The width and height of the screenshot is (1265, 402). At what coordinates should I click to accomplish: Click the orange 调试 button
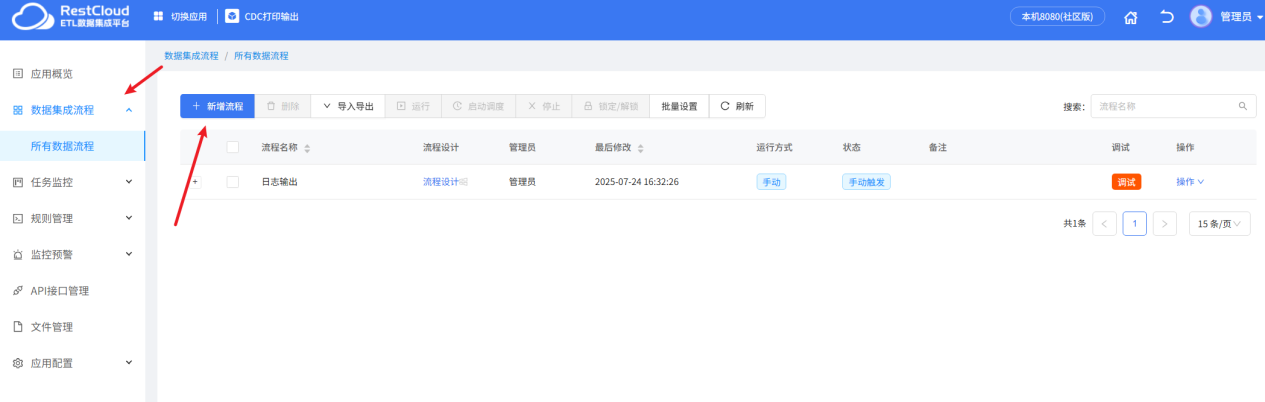click(x=1126, y=182)
